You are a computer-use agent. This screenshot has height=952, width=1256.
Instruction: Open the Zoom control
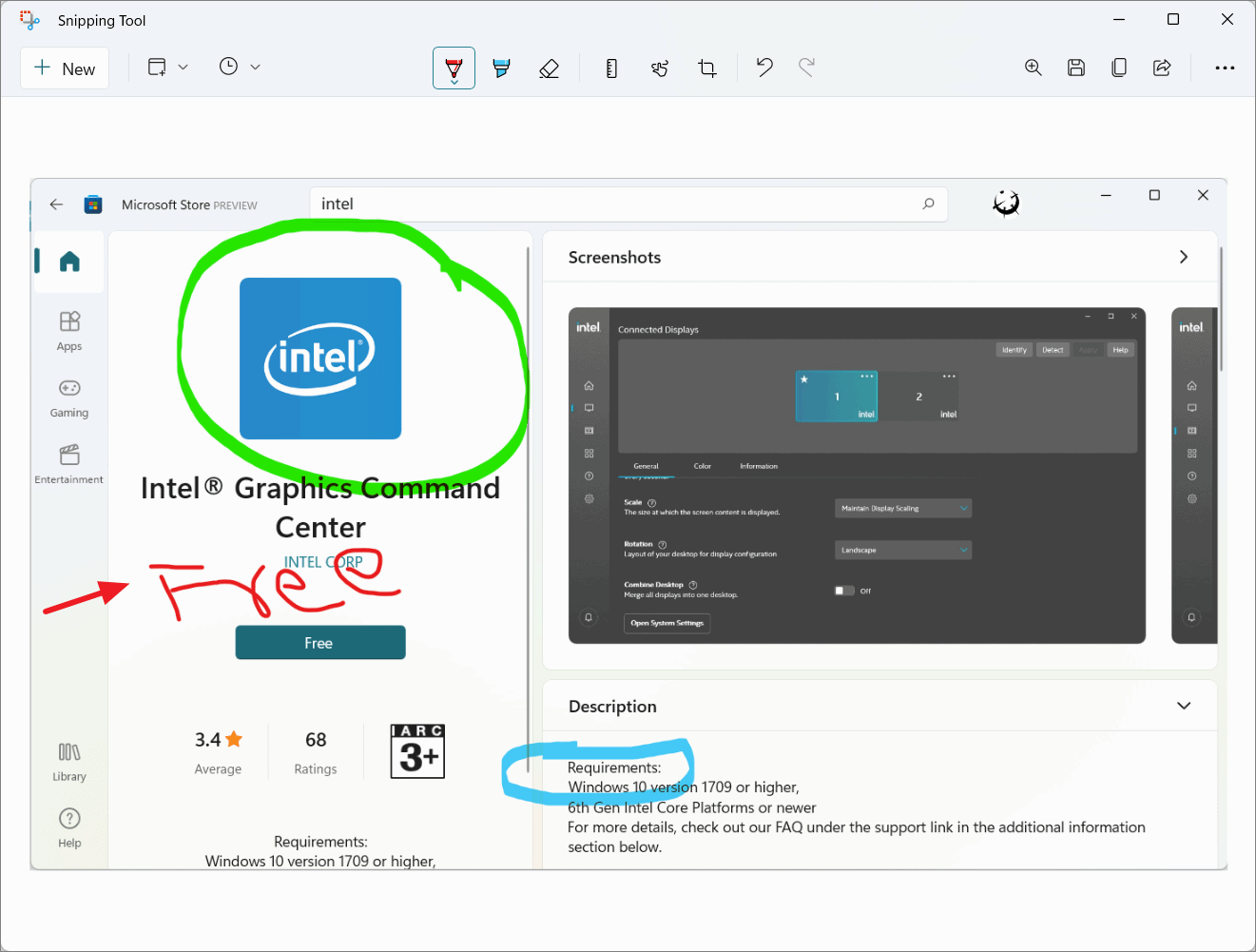click(x=1034, y=68)
